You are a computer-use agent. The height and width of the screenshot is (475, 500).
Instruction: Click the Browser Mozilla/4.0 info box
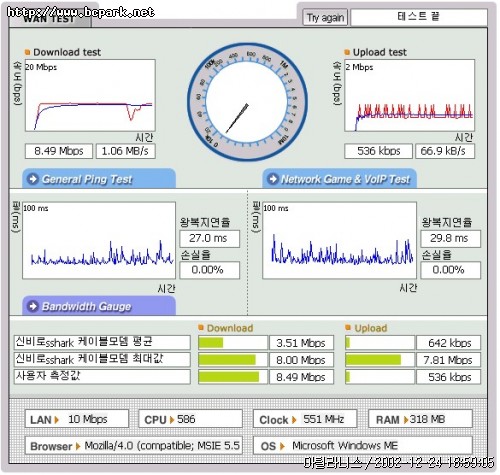134,446
